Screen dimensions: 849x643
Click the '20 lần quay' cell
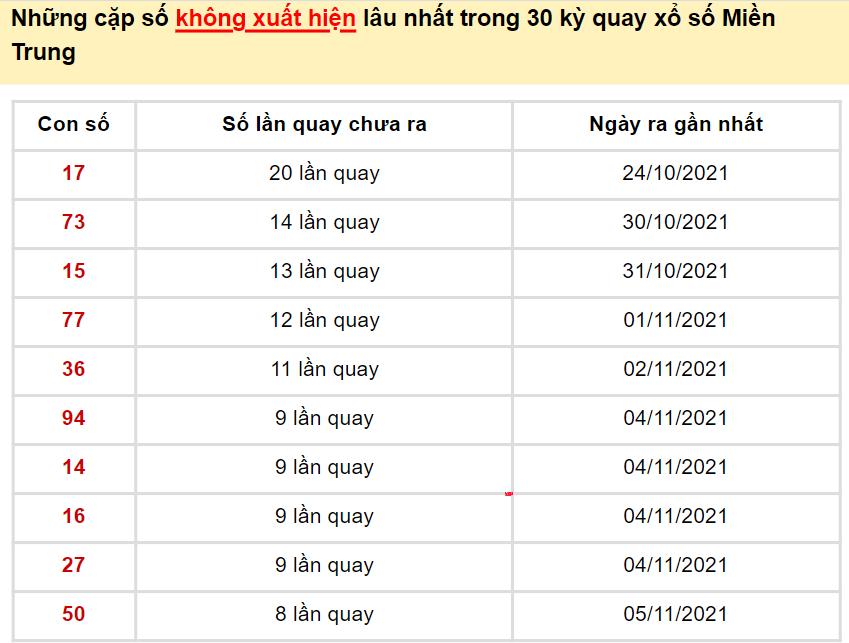pyautogui.click(x=324, y=173)
